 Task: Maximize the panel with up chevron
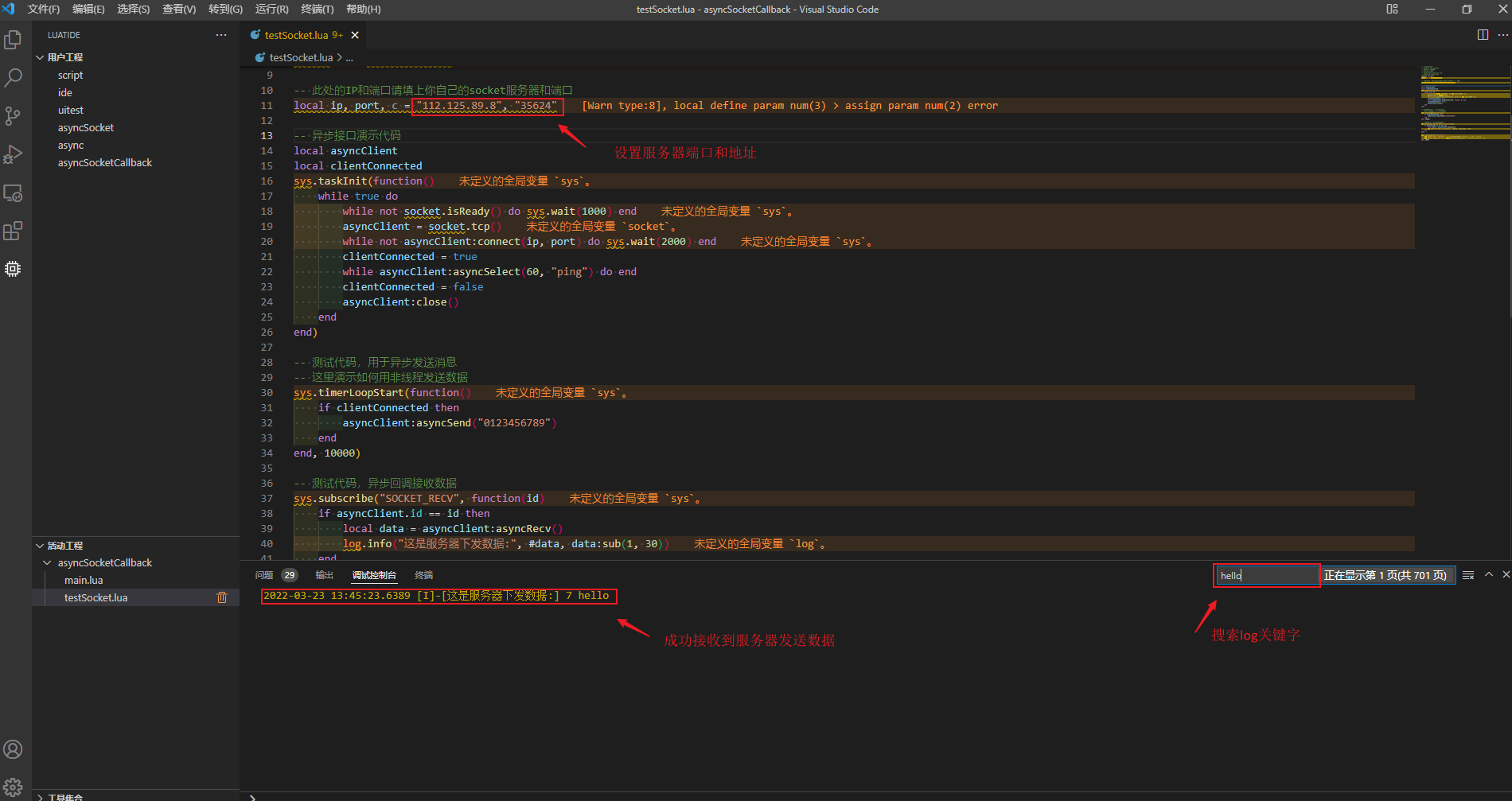click(x=1489, y=574)
